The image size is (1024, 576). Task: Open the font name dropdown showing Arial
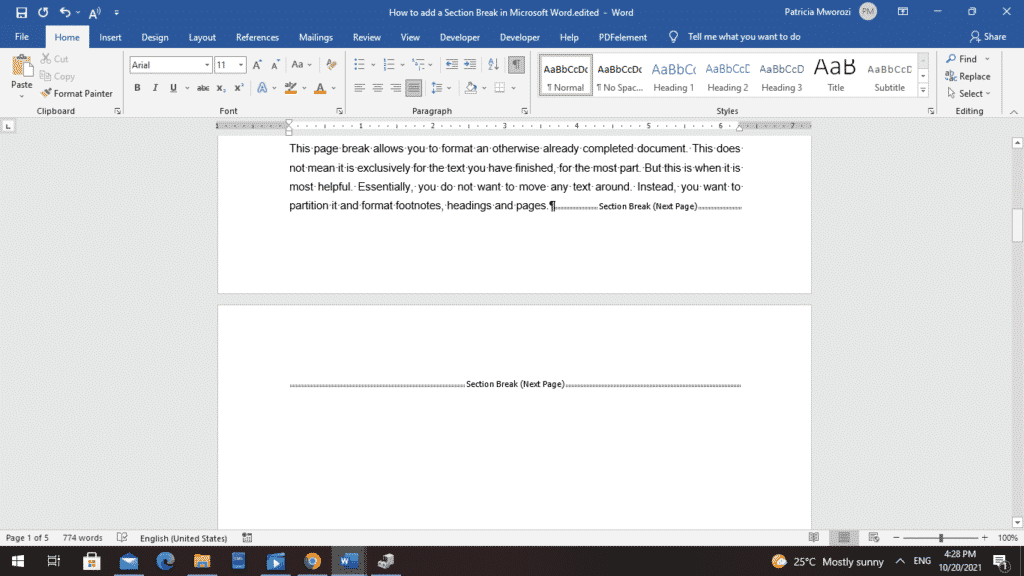[207, 65]
